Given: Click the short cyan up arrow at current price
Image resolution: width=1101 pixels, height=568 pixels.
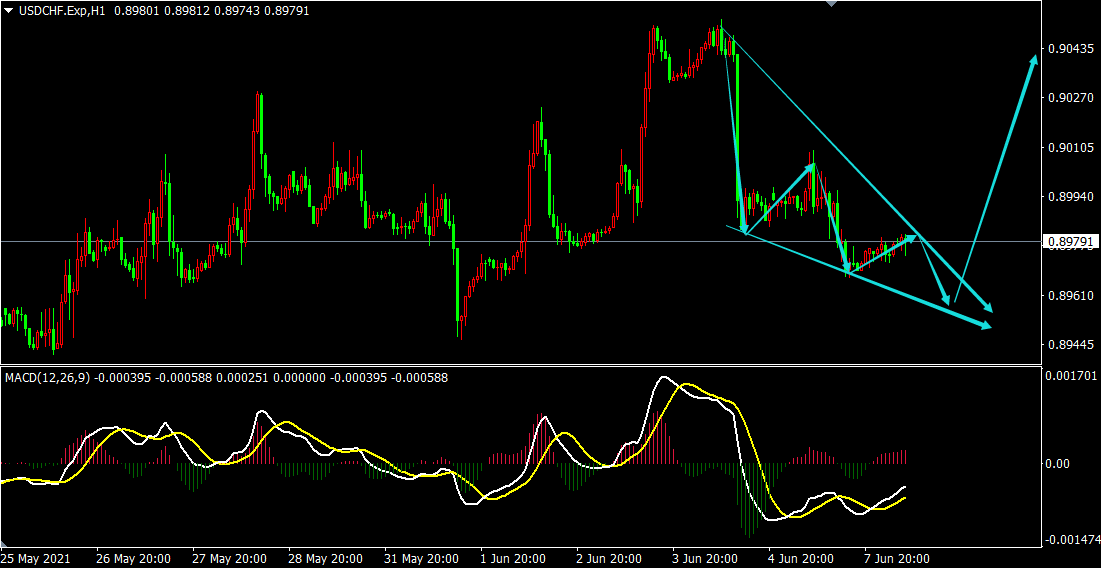Looking at the screenshot, I should [x=885, y=252].
